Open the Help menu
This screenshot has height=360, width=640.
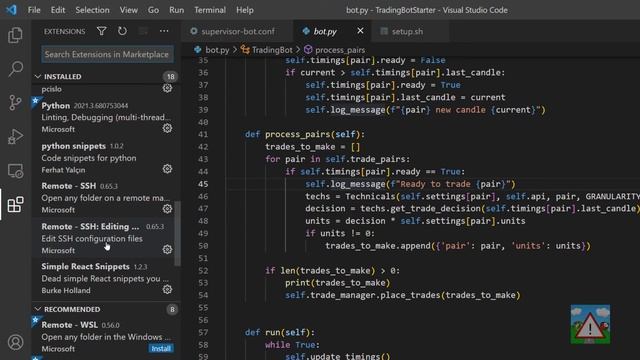click(x=244, y=10)
